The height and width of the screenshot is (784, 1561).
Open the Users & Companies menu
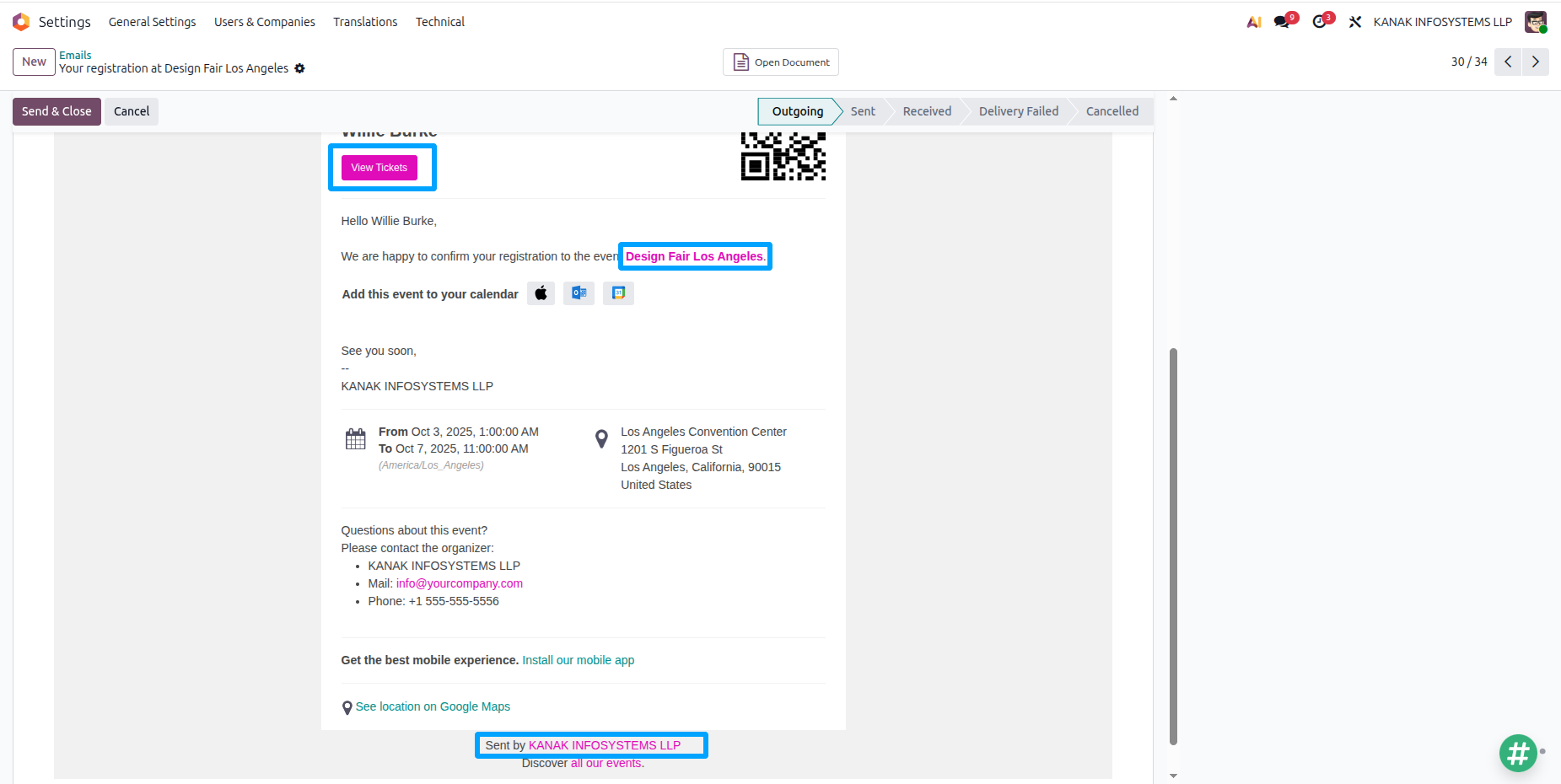point(265,22)
